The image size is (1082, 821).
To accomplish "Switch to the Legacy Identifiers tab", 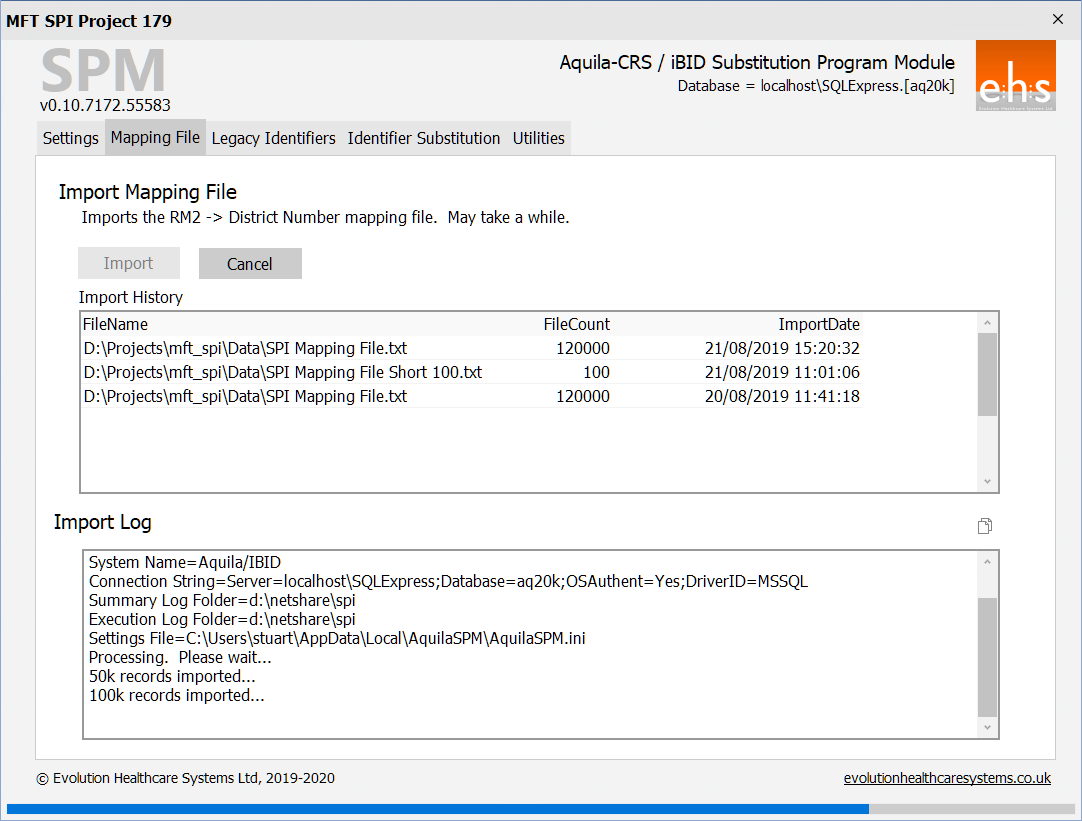I will click(x=273, y=138).
